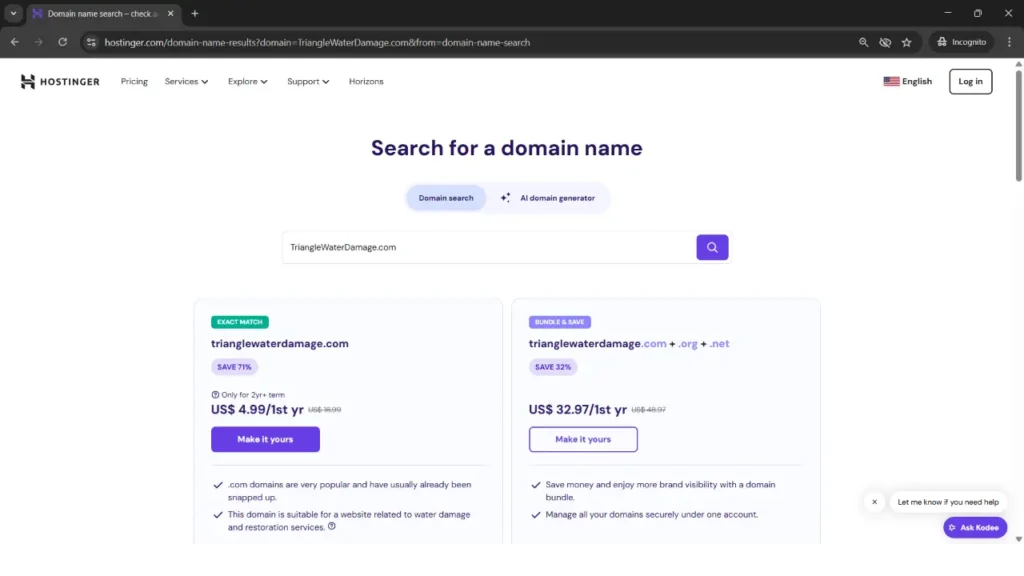The width and height of the screenshot is (1024, 576).
Task: Expand the Support dropdown menu
Action: pos(308,82)
